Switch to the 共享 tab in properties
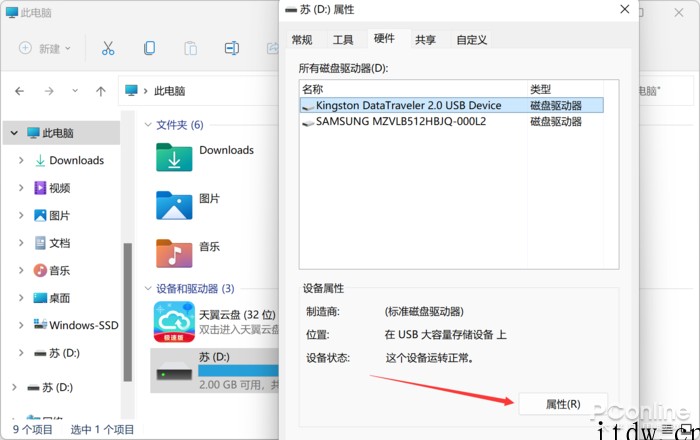700x440 pixels. (425, 40)
